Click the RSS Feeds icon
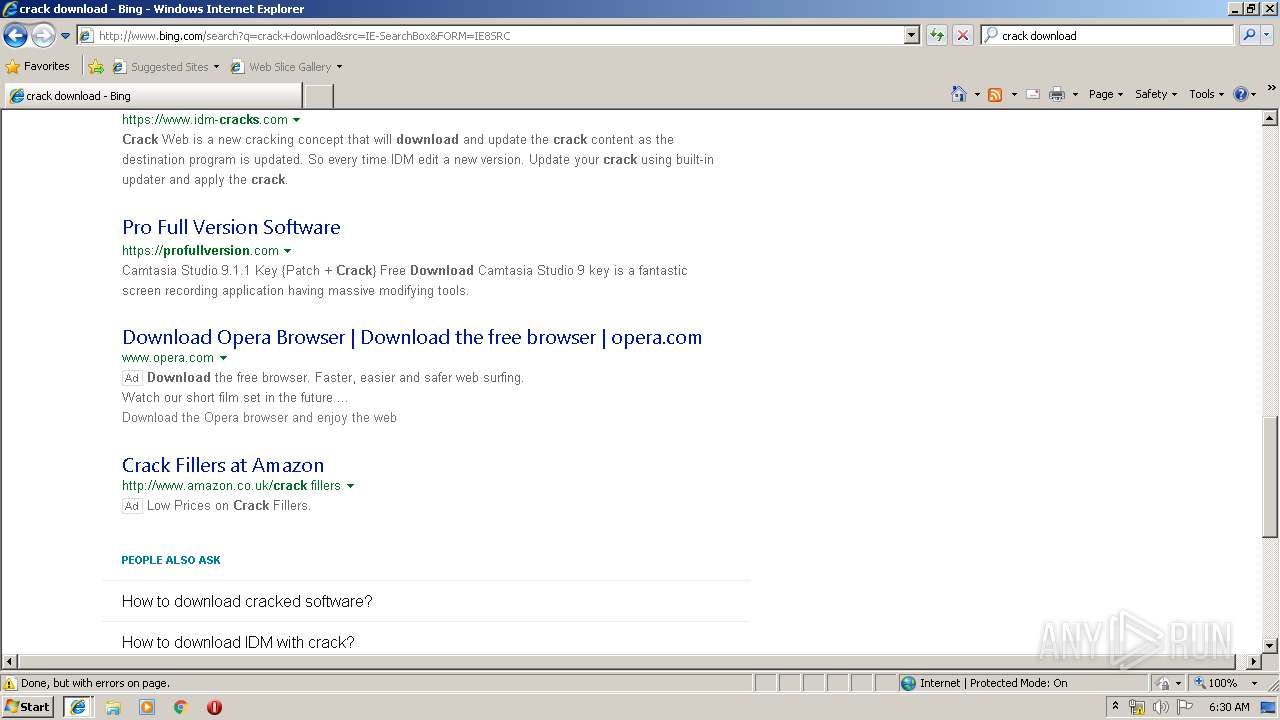1280x720 pixels. (995, 94)
